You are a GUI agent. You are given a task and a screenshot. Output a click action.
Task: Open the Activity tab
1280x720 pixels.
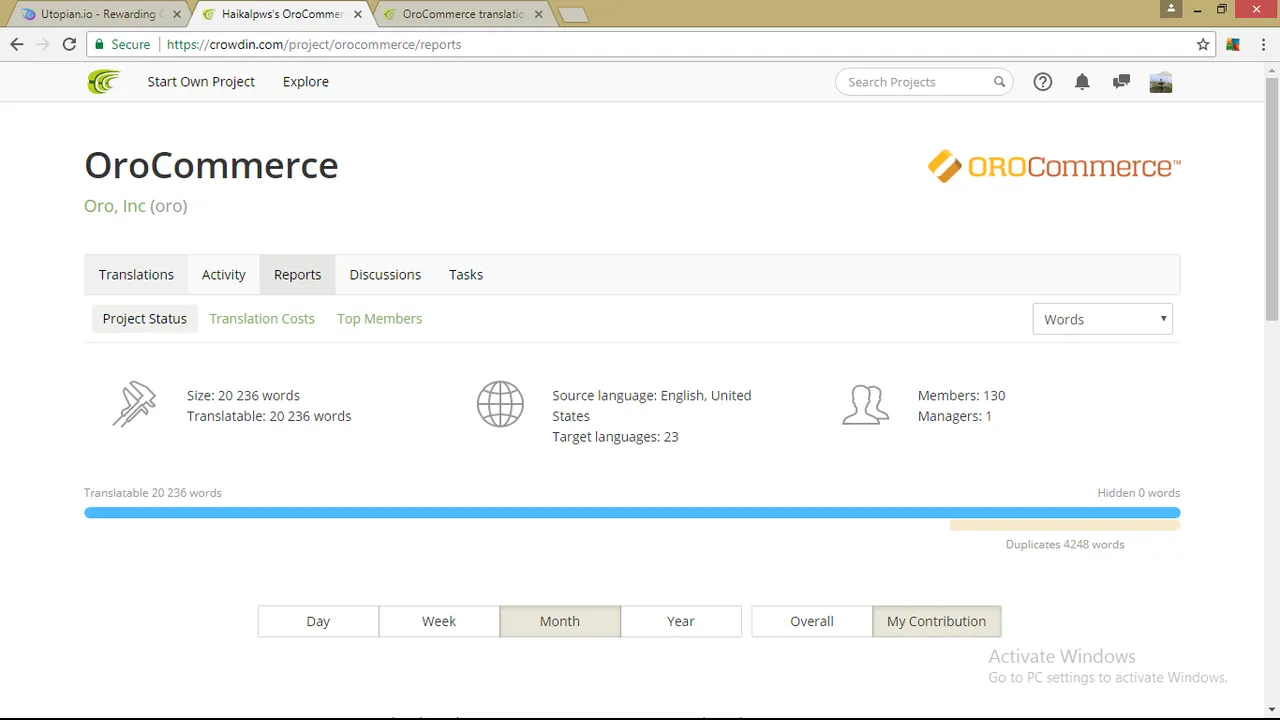(x=224, y=274)
